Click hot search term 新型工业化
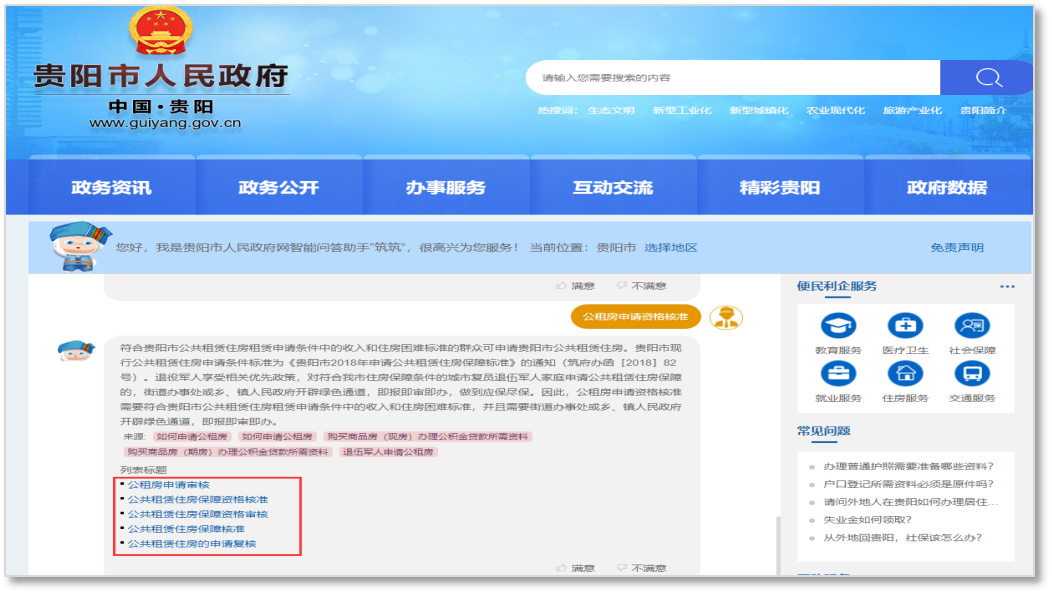 click(x=682, y=110)
